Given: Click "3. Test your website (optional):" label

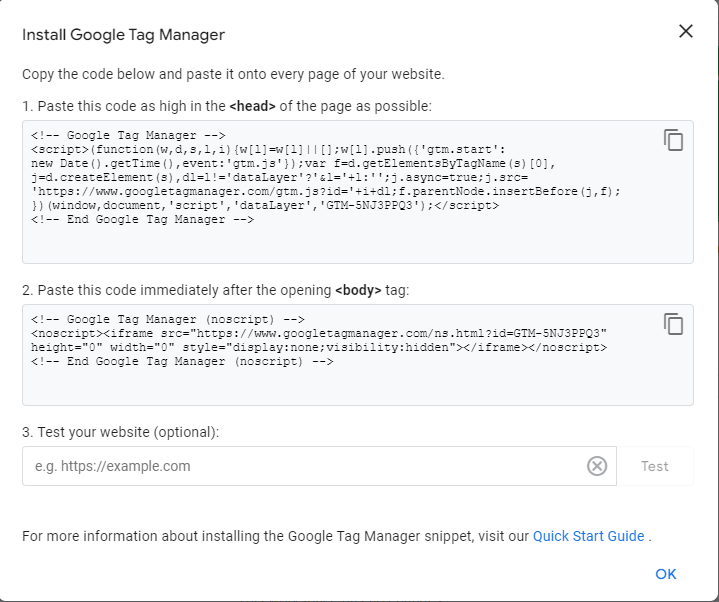Looking at the screenshot, I should (121, 432).
